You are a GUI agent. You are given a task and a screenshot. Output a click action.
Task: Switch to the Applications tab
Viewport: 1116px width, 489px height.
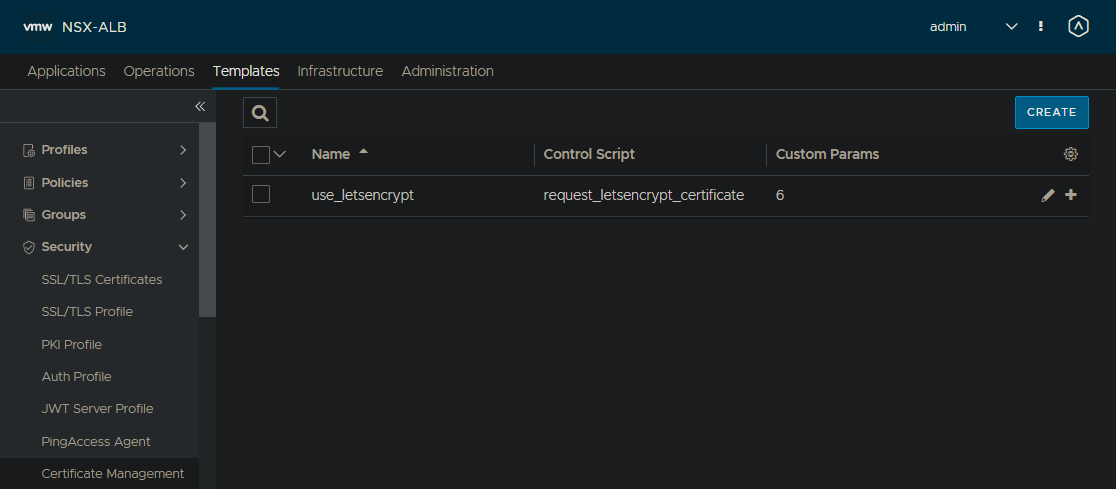(x=66, y=71)
